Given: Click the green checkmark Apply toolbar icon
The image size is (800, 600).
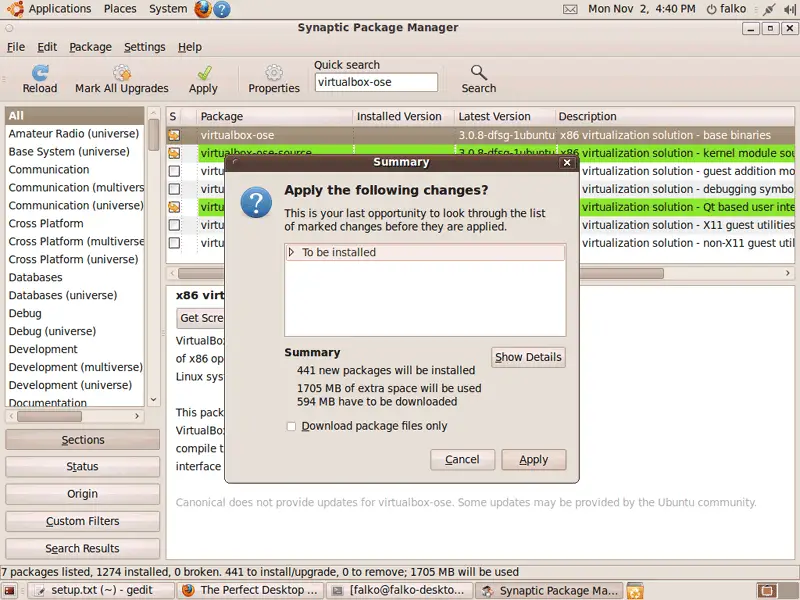Looking at the screenshot, I should pyautogui.click(x=205, y=73).
